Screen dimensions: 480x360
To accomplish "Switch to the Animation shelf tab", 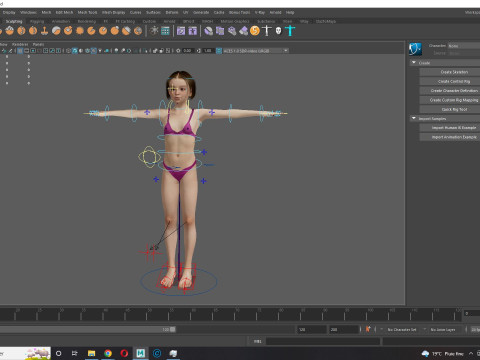I will click(x=61, y=21).
